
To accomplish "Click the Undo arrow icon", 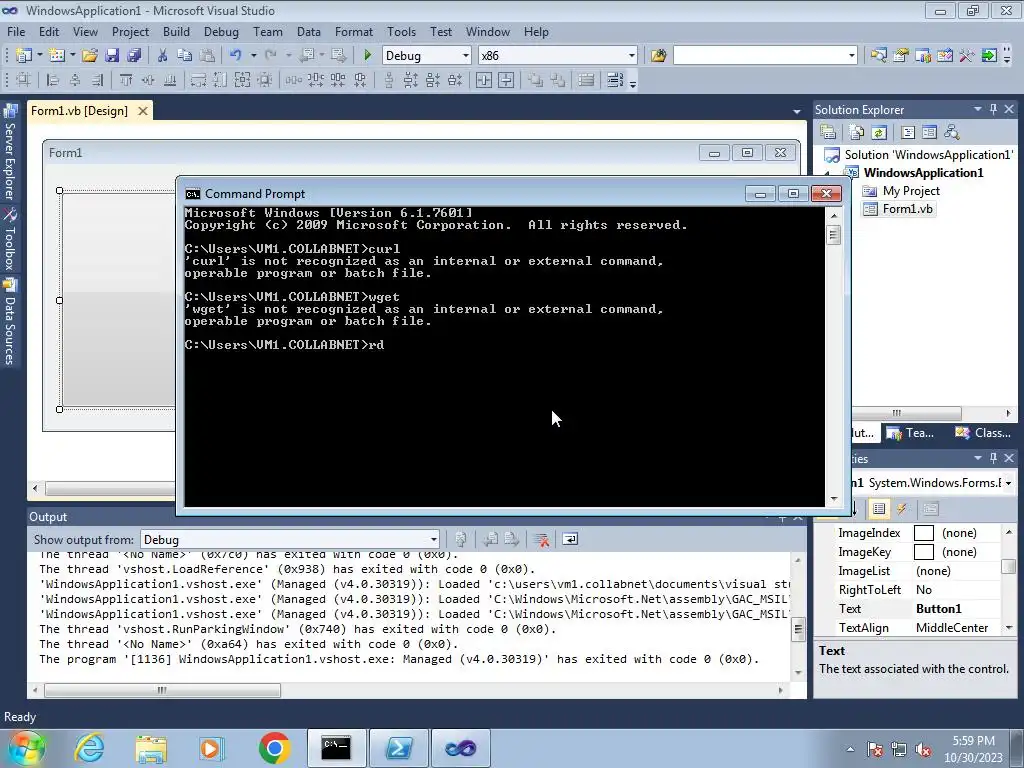I will [236, 56].
